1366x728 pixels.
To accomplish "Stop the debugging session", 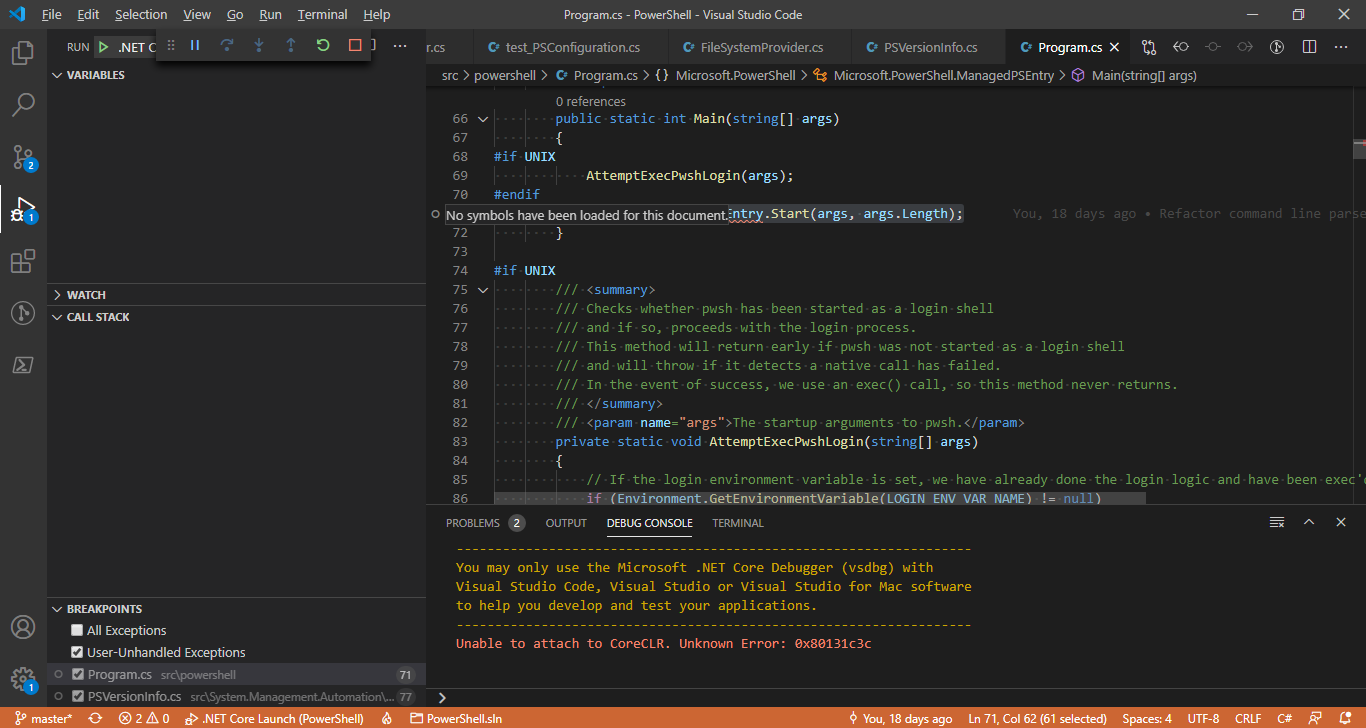I will click(355, 45).
